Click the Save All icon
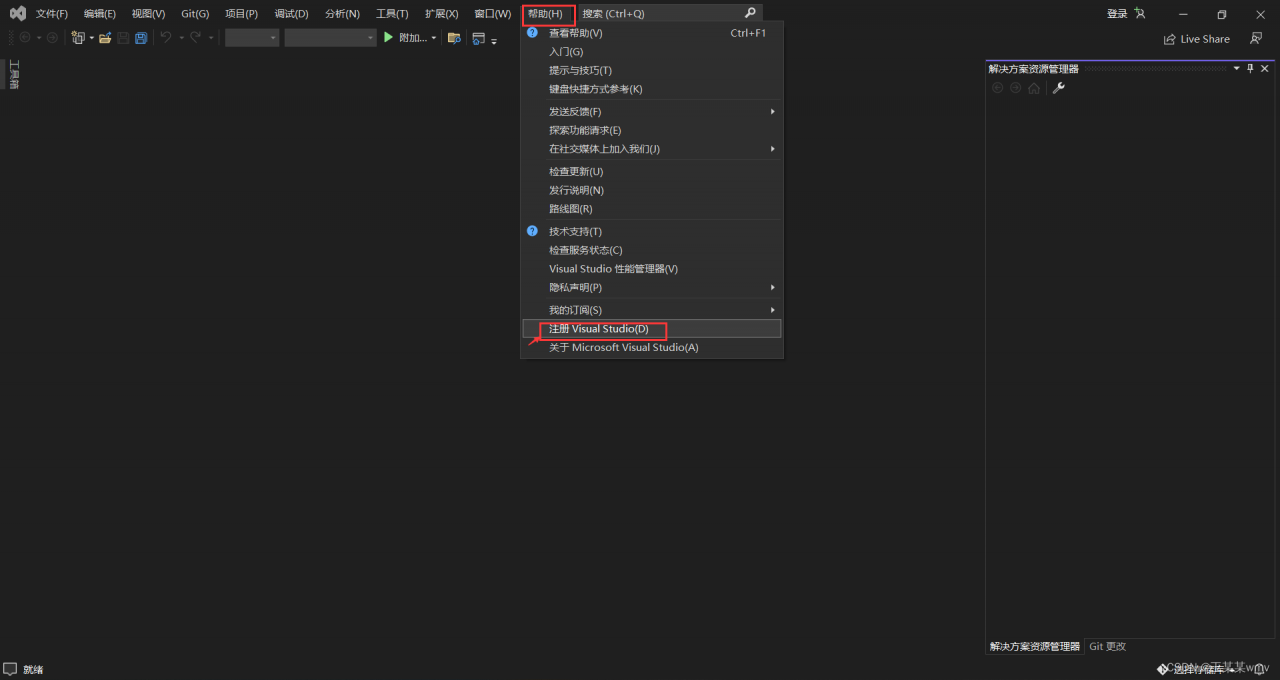Image resolution: width=1280 pixels, height=680 pixels. point(141,38)
